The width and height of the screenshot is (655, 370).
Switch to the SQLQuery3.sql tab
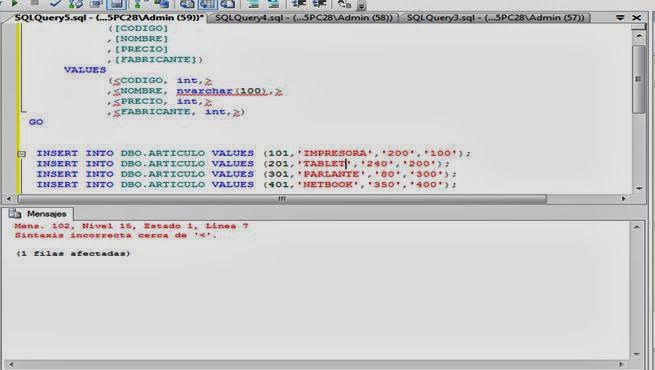pyautogui.click(x=495, y=18)
